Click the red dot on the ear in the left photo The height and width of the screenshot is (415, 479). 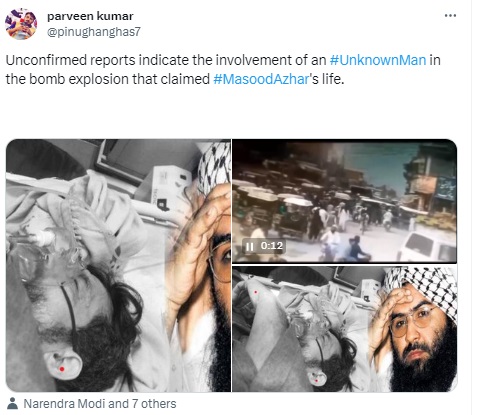(62, 369)
